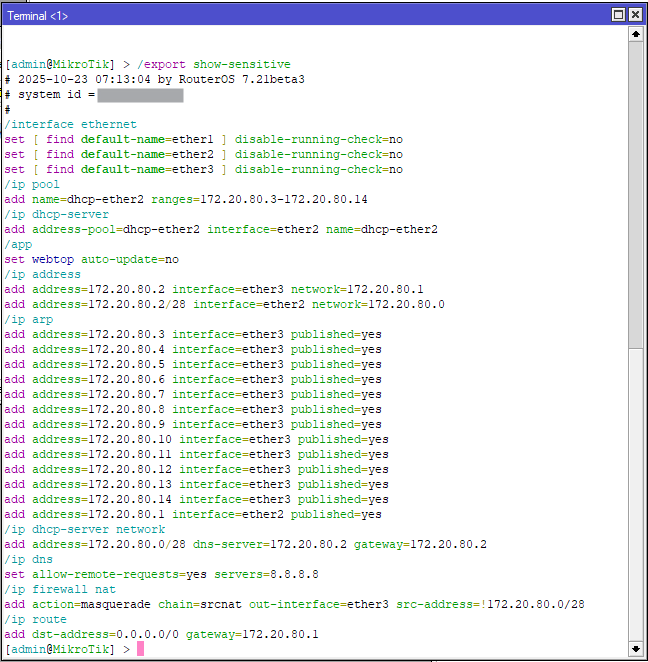Click the '/app' line
The height and width of the screenshot is (662, 648).
pyautogui.click(x=18, y=244)
